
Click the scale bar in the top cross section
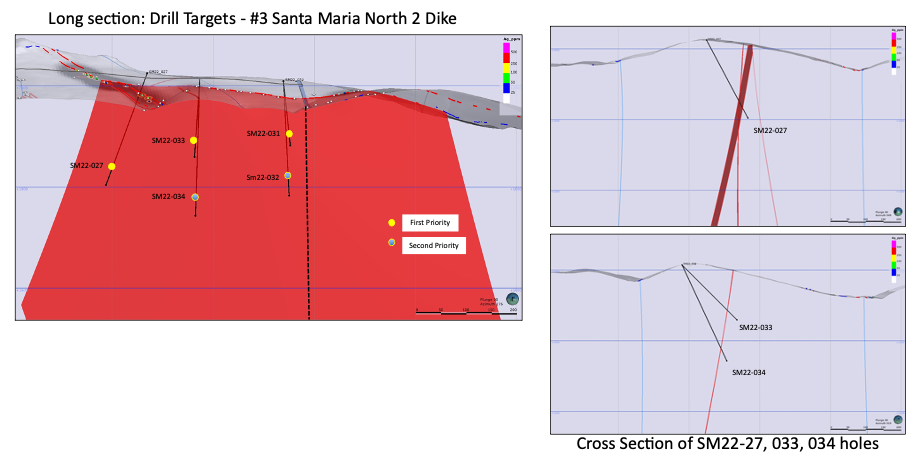(866, 220)
